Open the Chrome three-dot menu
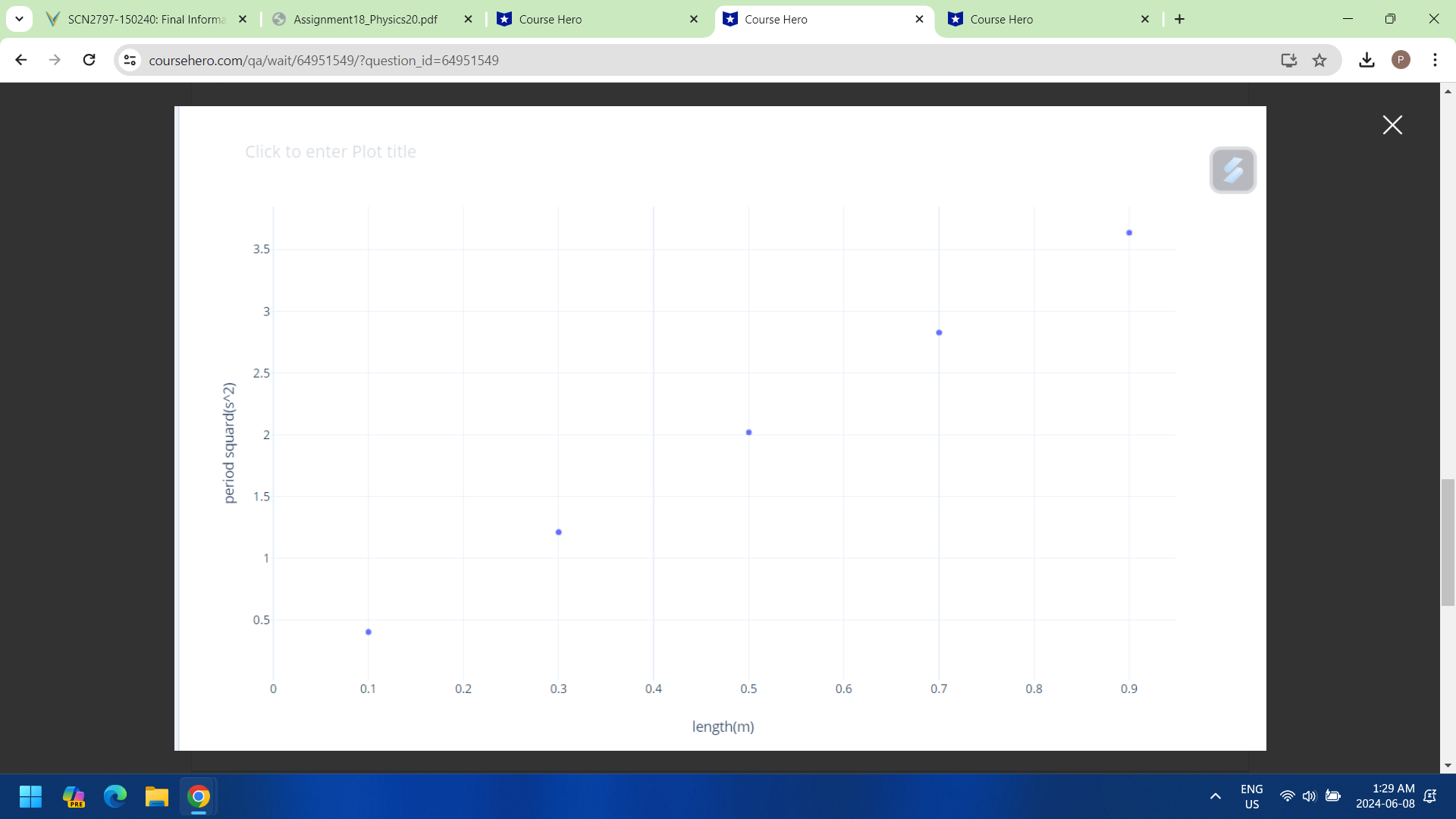1456x819 pixels. [1435, 60]
